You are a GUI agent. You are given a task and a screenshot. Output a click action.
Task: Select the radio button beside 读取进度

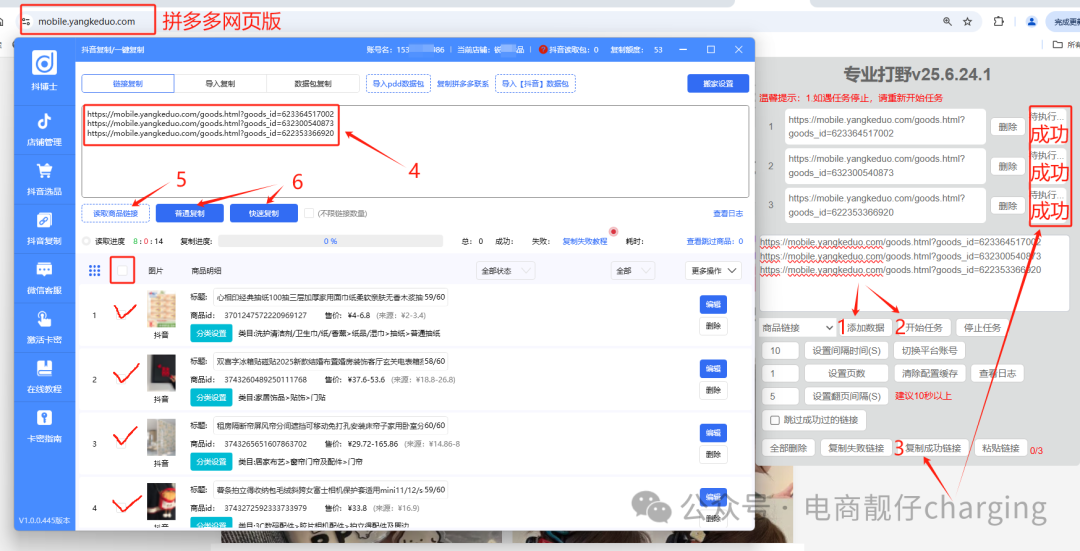coord(86,241)
